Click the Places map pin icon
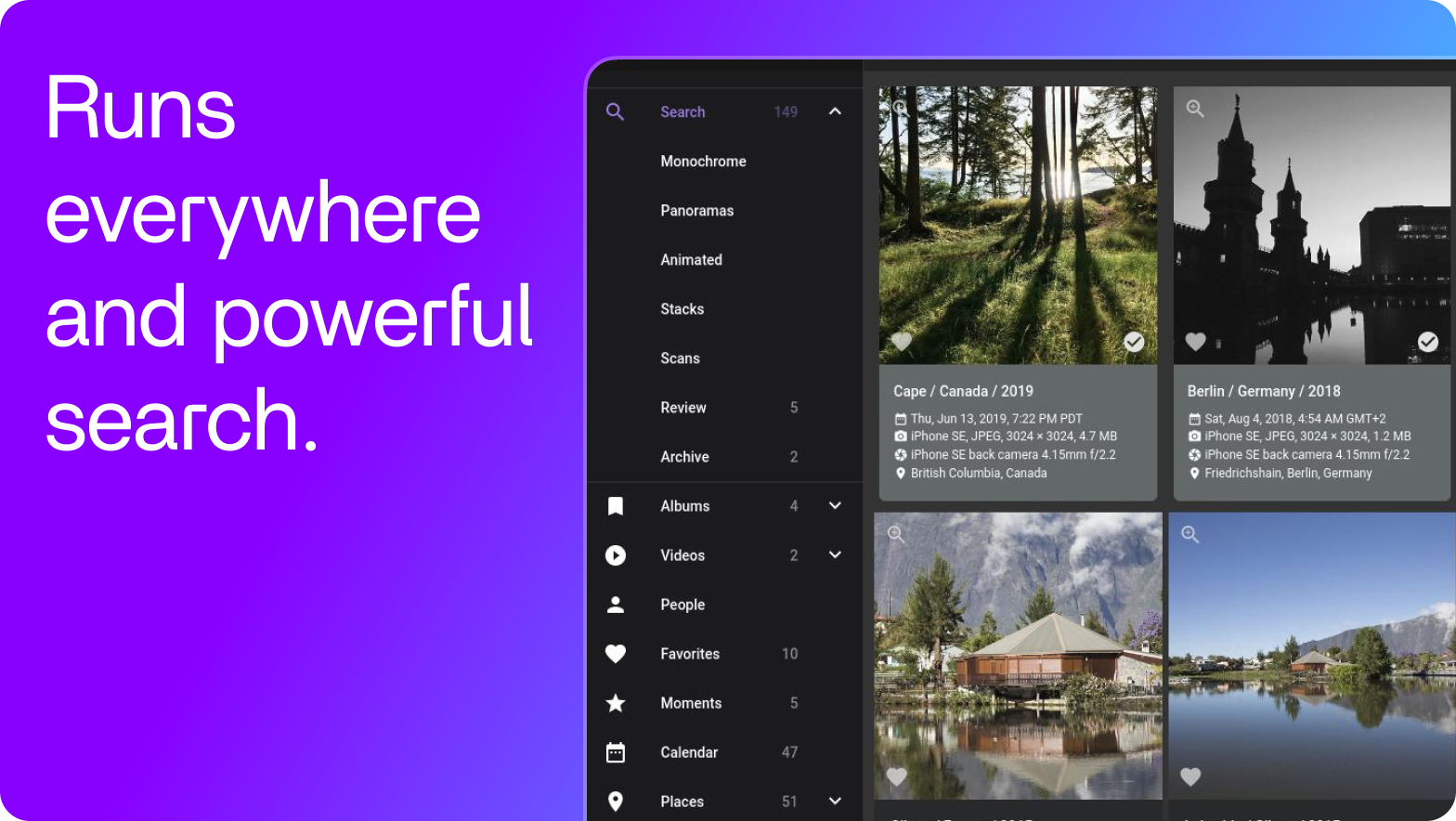This screenshot has width=1456, height=821. pyautogui.click(x=615, y=801)
